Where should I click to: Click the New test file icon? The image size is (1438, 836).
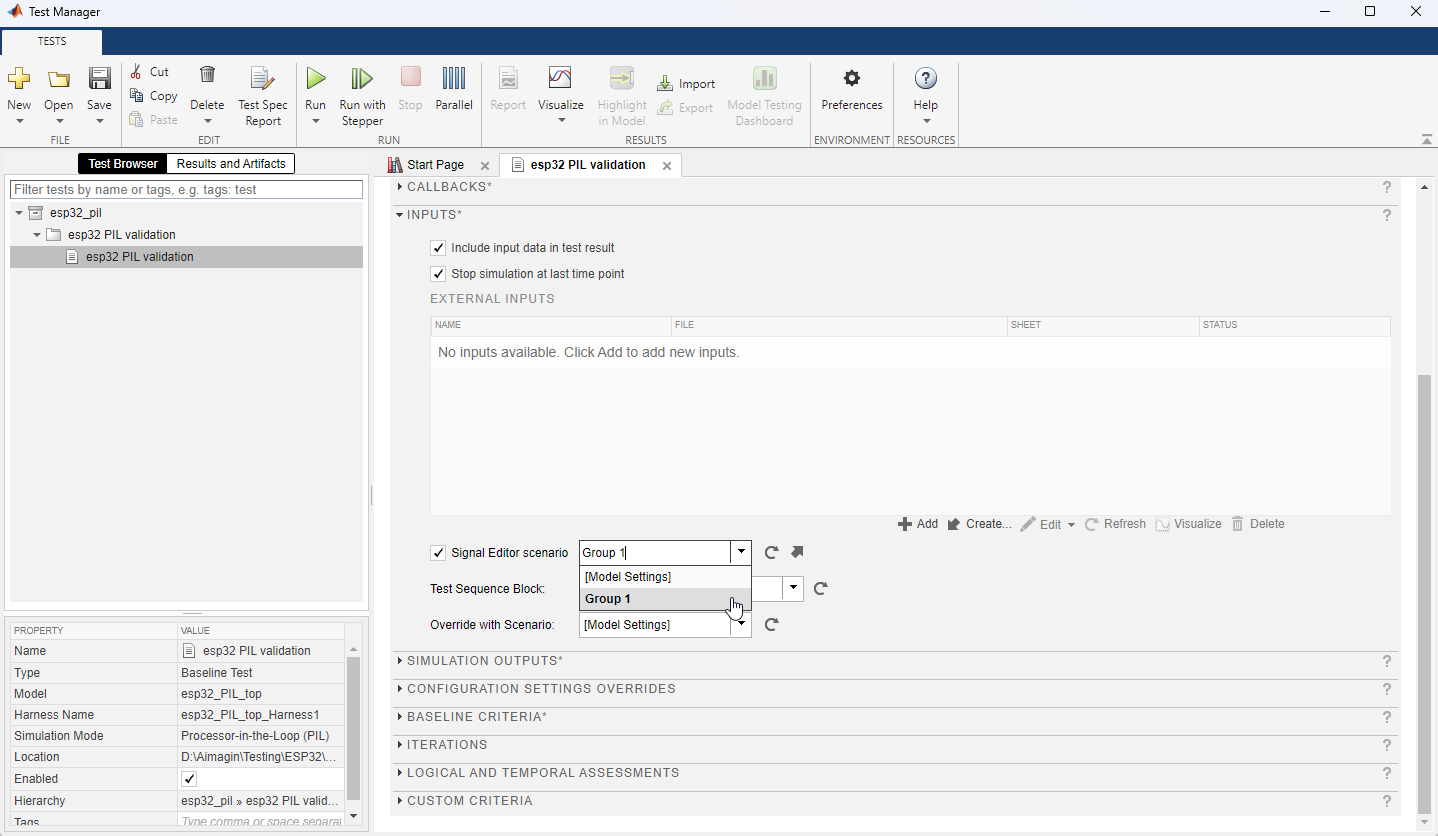click(x=19, y=79)
